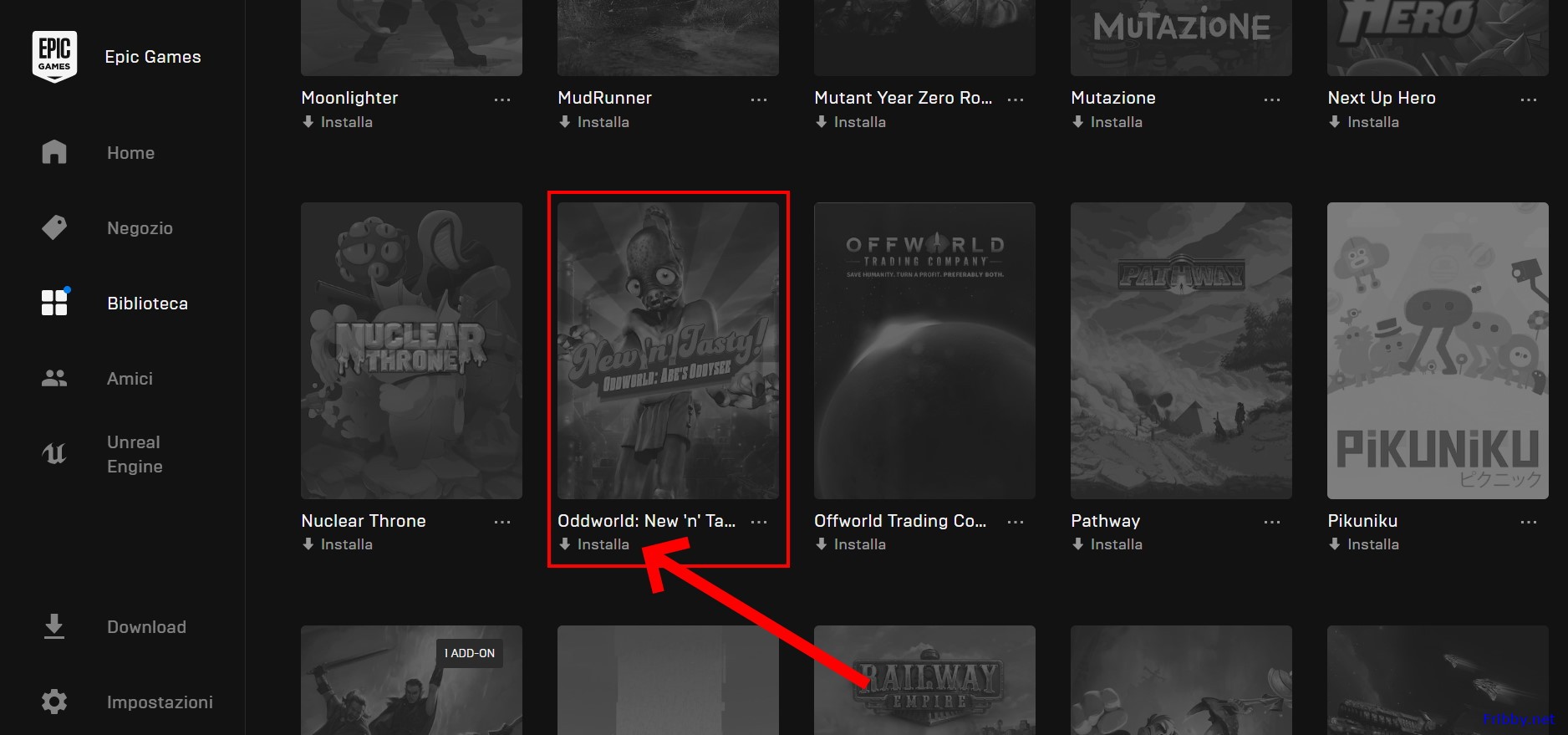Open the Negozio store section

click(140, 228)
